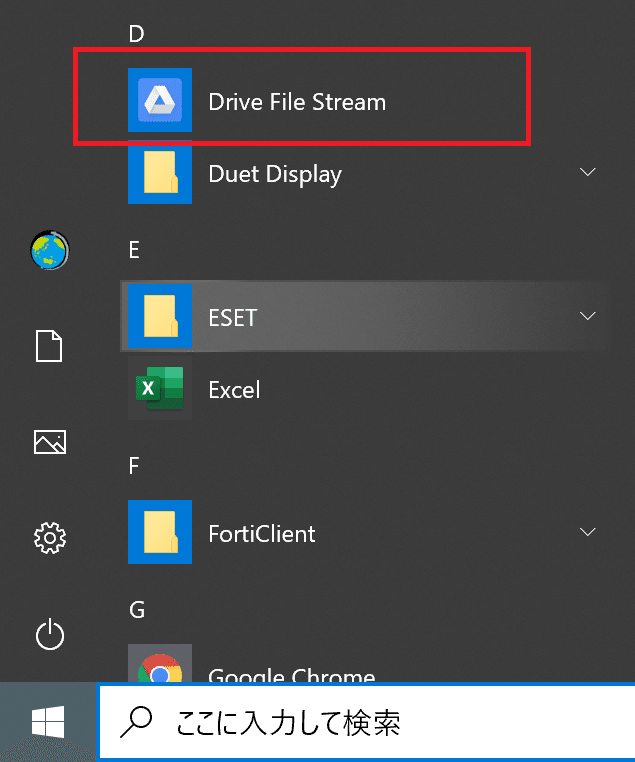
Task: Jump via the D letter header
Action: (x=137, y=34)
